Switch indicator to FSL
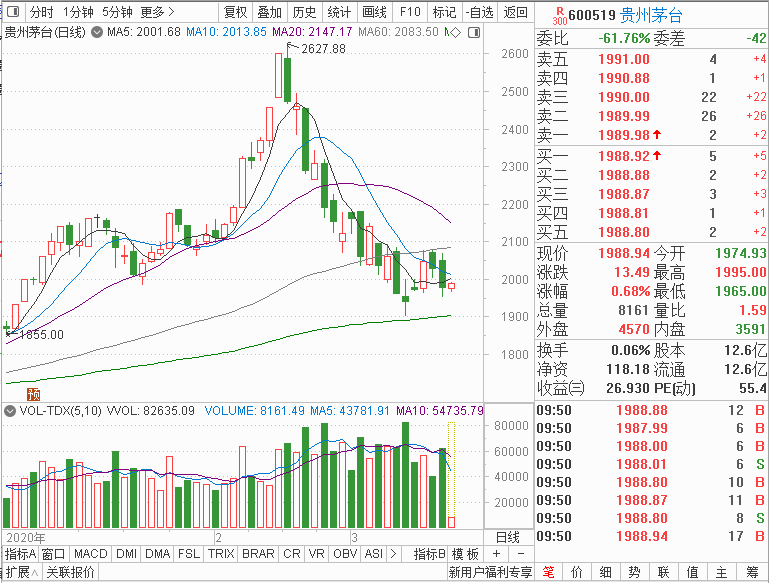 (x=189, y=554)
